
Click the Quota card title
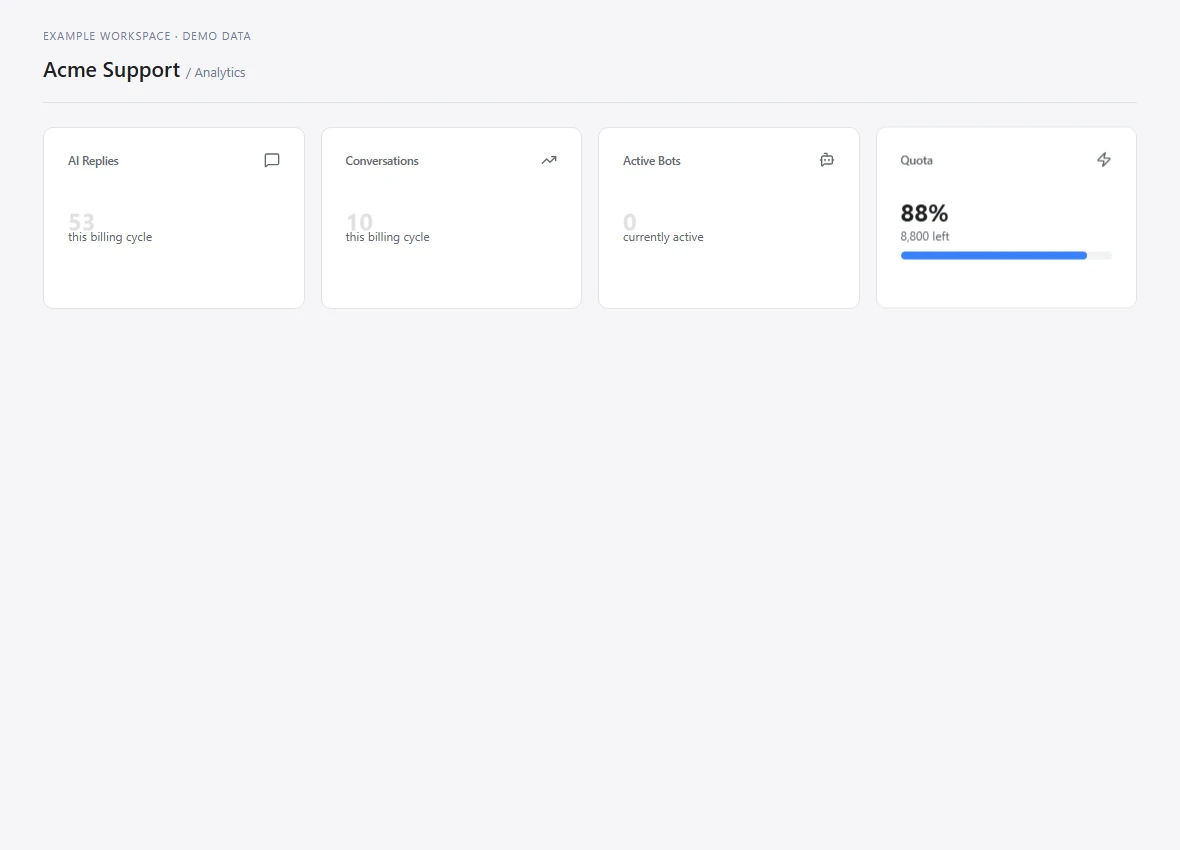point(917,160)
